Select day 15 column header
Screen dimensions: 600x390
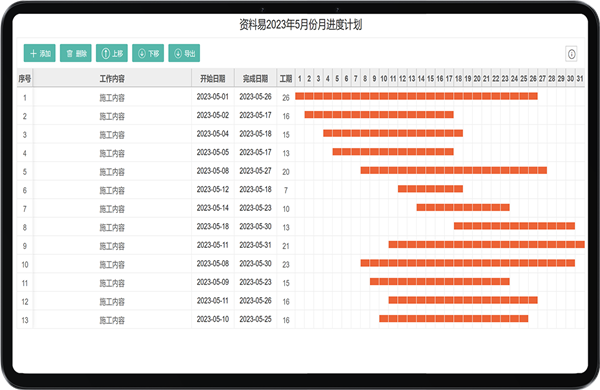[430, 78]
